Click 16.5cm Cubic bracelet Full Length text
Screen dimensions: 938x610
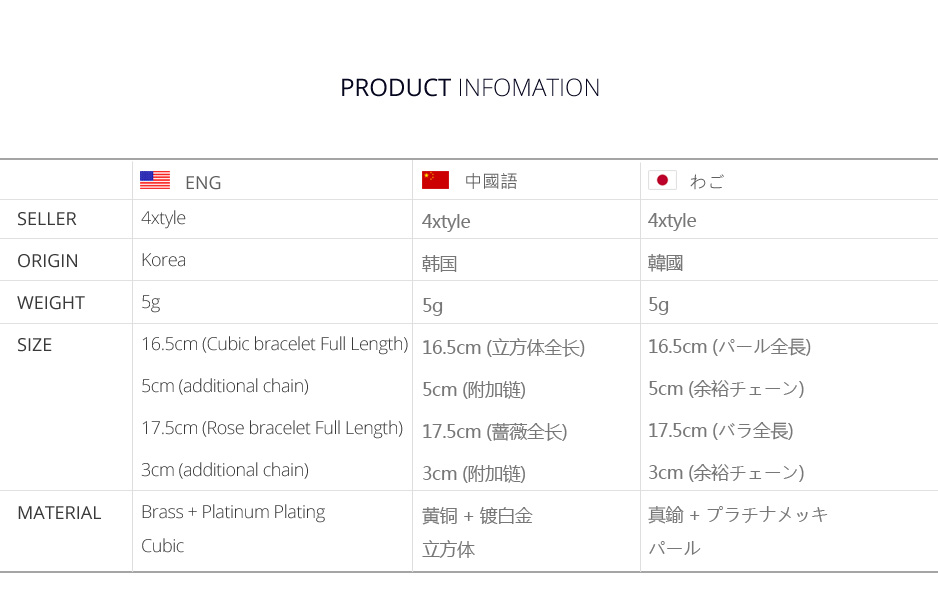pos(274,344)
